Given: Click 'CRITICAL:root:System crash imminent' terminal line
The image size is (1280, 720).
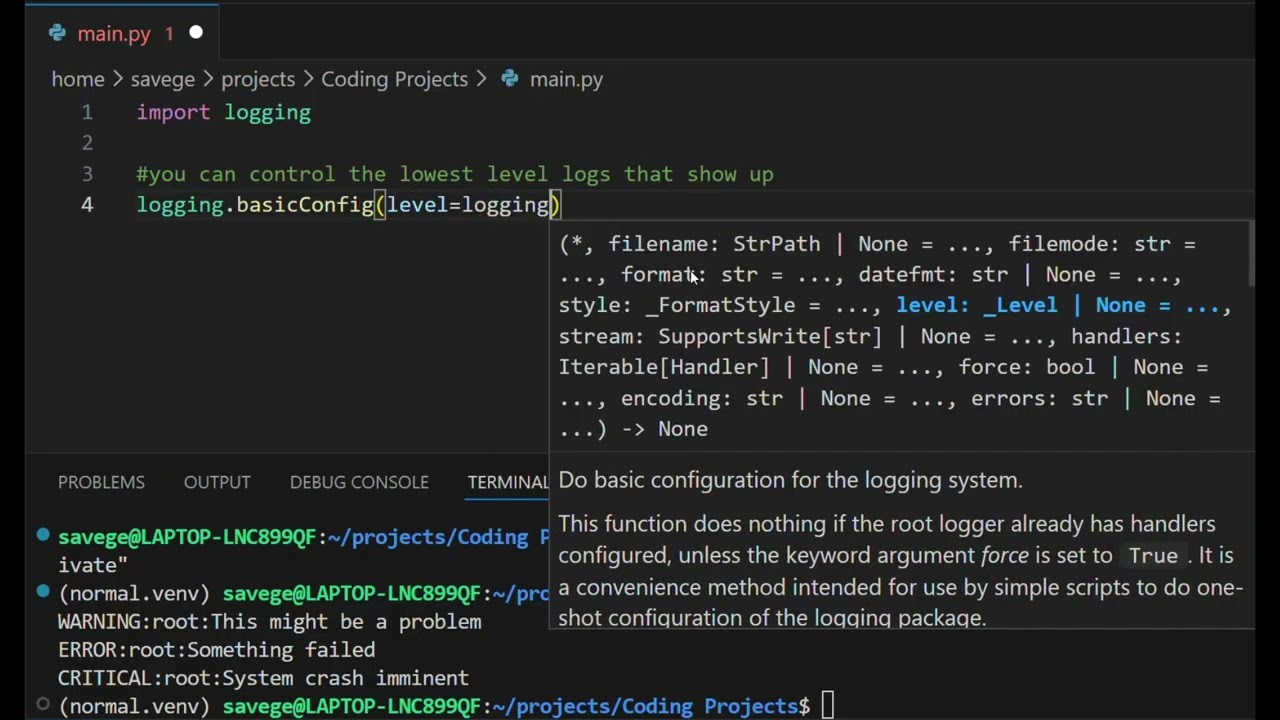Looking at the screenshot, I should tap(263, 678).
